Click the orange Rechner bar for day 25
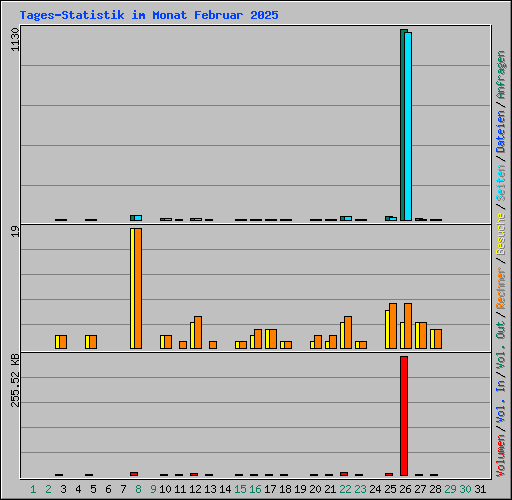This screenshot has height=500, width=512. [x=393, y=326]
